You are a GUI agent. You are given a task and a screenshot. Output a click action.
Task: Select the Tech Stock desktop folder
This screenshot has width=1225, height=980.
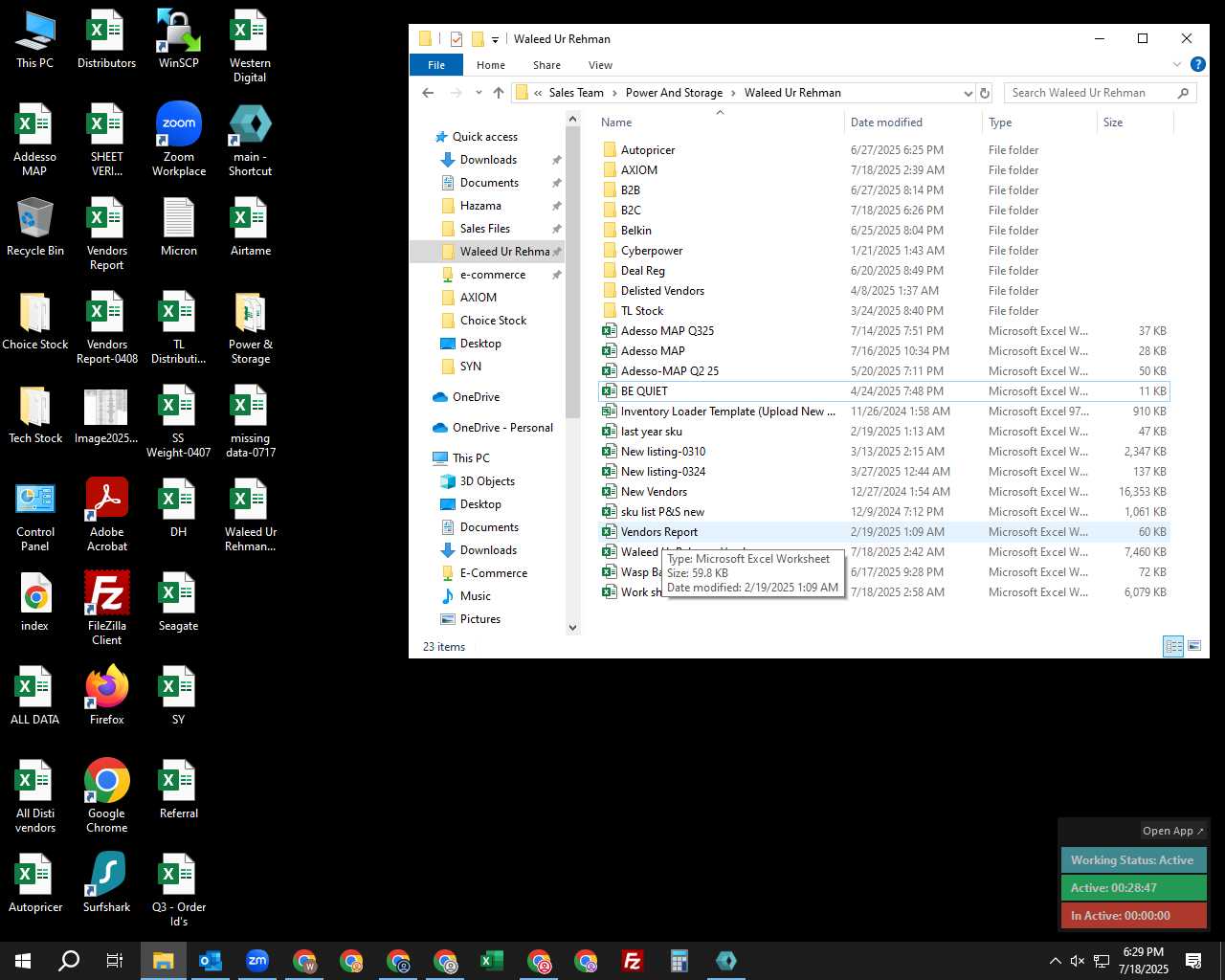click(x=35, y=414)
